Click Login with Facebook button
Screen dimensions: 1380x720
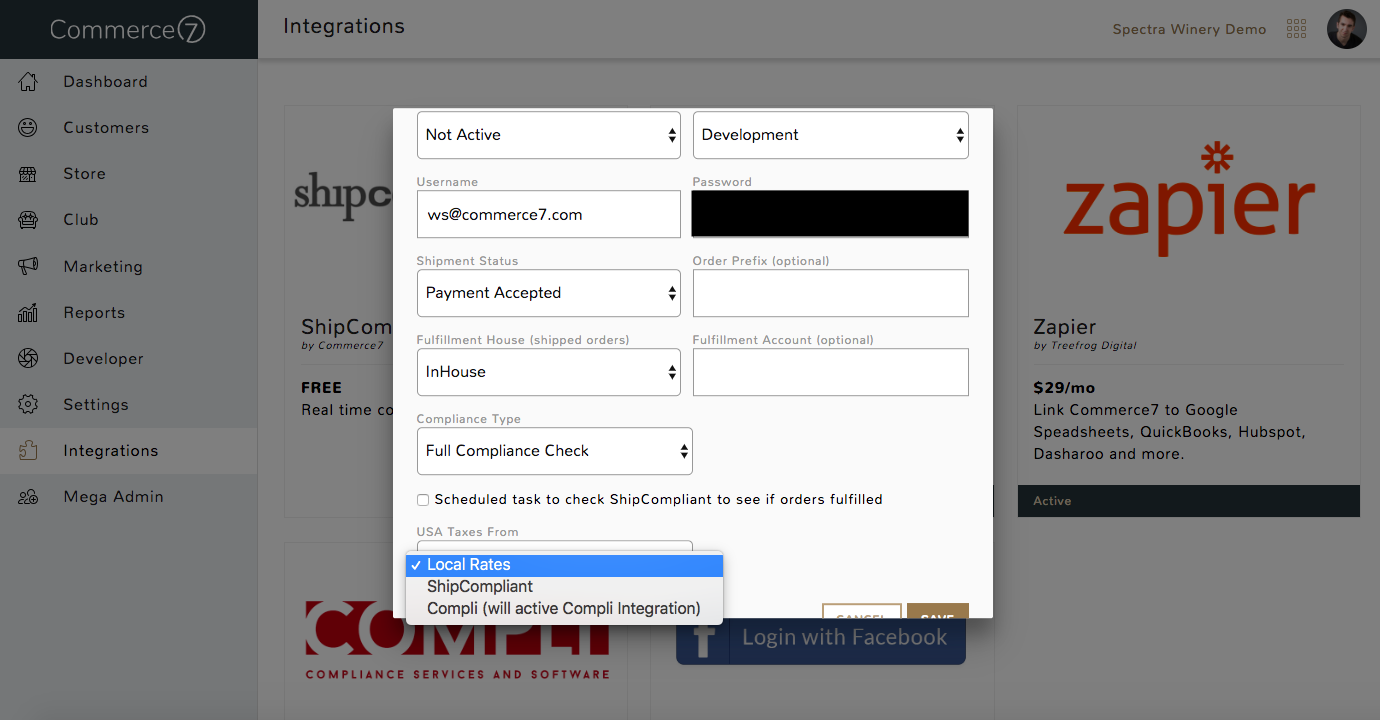point(821,639)
